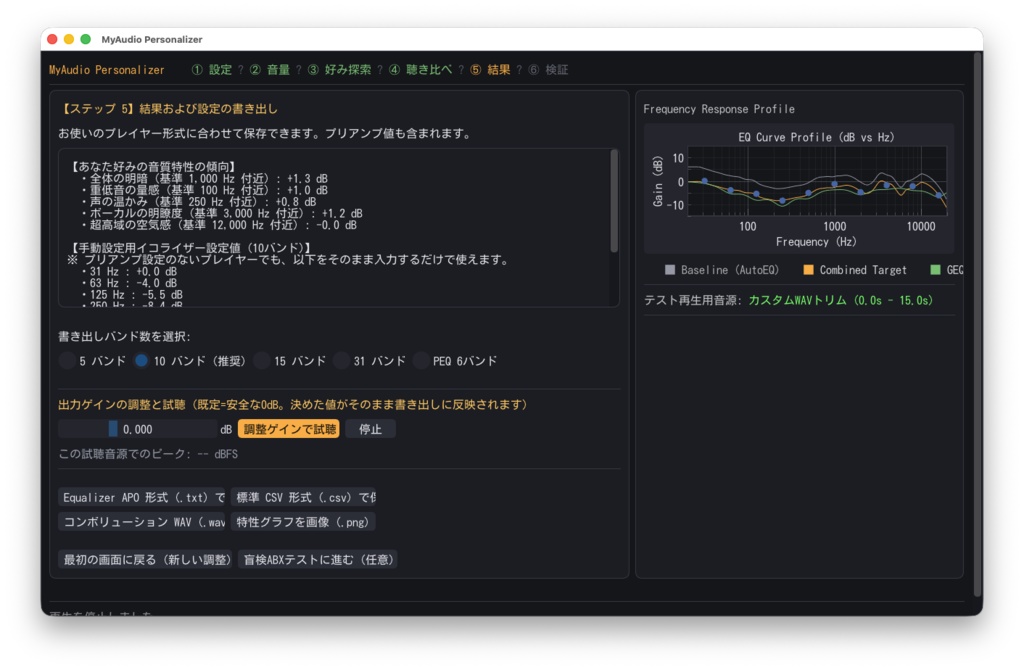Click the output gain slider handle

click(x=113, y=429)
